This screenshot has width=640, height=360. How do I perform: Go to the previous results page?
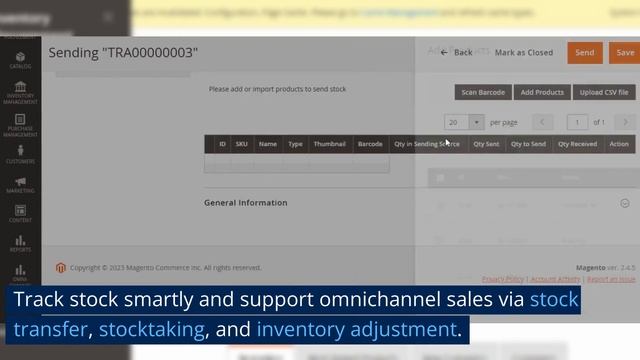(542, 122)
